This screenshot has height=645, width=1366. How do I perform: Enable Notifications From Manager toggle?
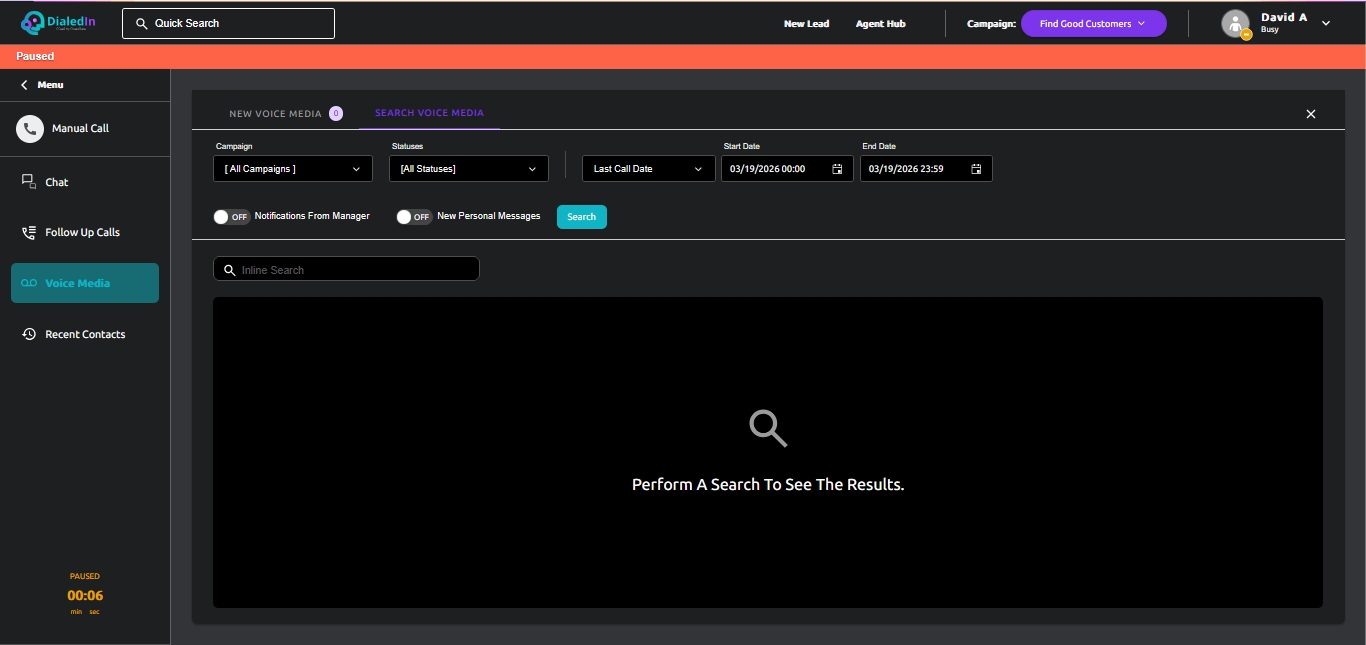[x=232, y=217]
